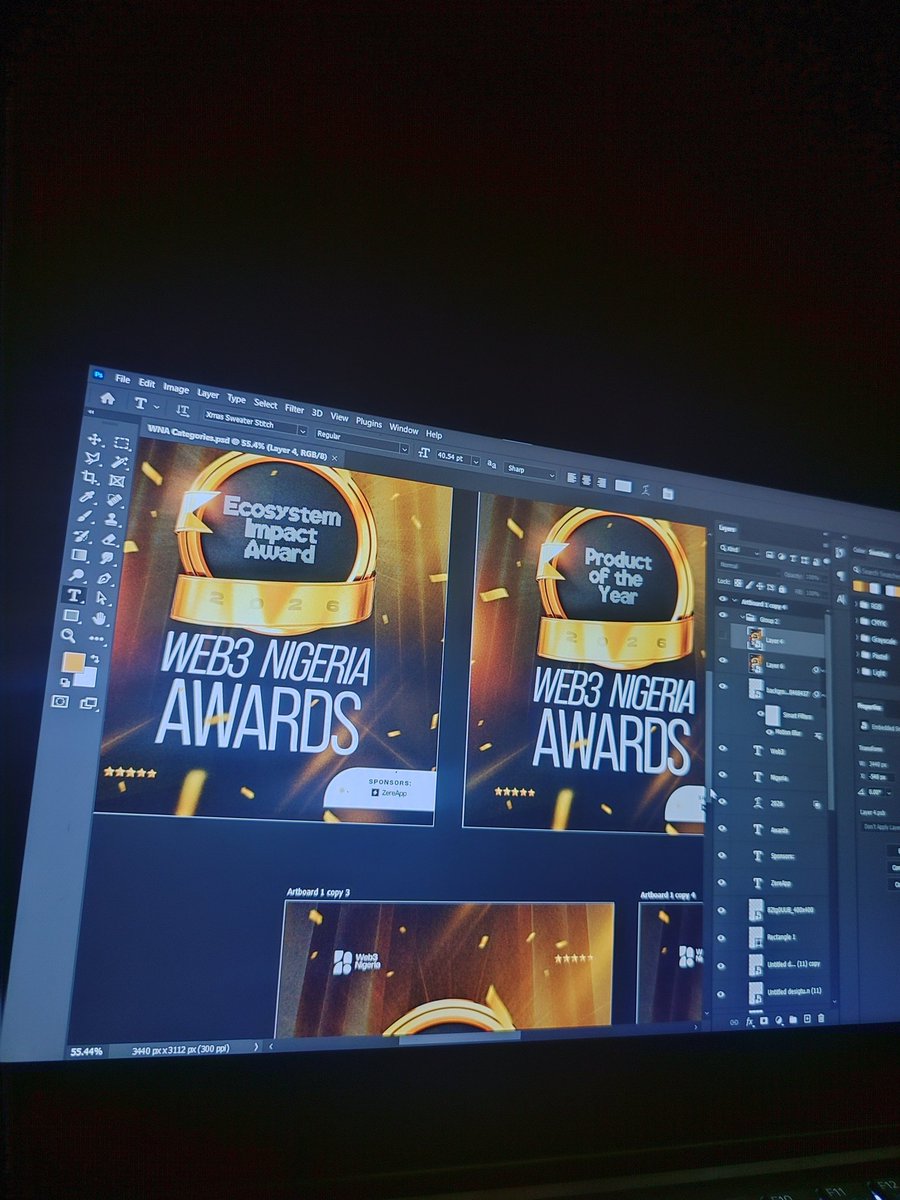Create warped text from options bar

[x=646, y=489]
